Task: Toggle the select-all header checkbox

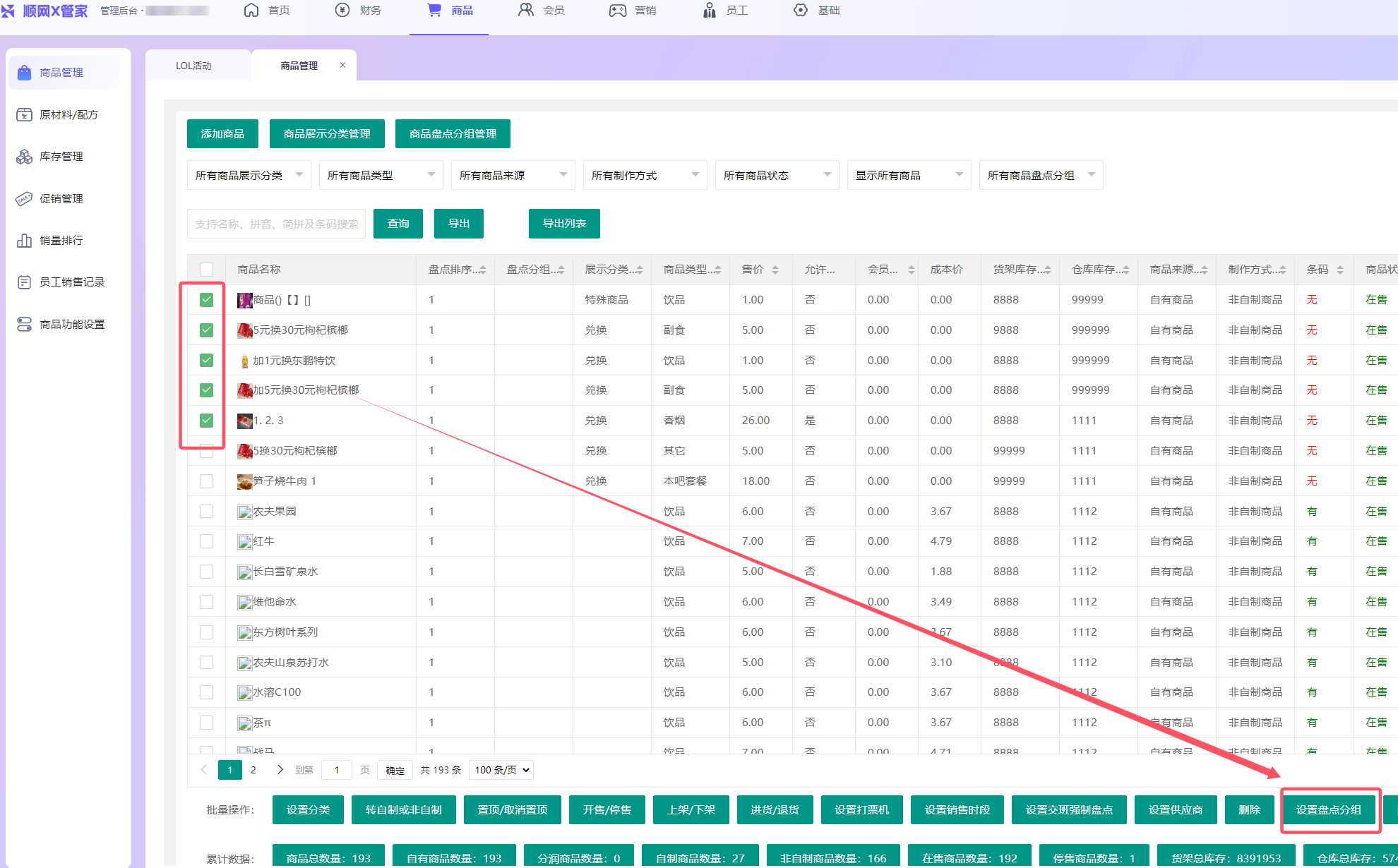Action: coord(206,270)
